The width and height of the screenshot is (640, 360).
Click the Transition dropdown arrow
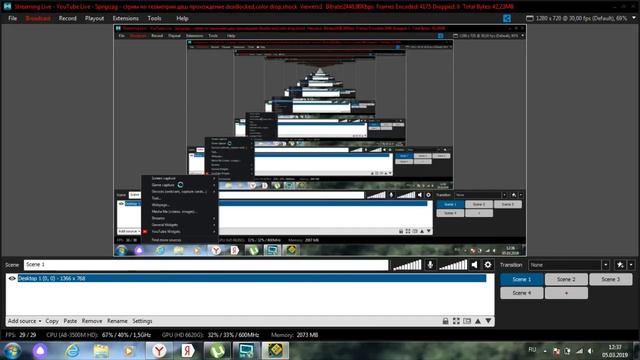[x=606, y=265]
